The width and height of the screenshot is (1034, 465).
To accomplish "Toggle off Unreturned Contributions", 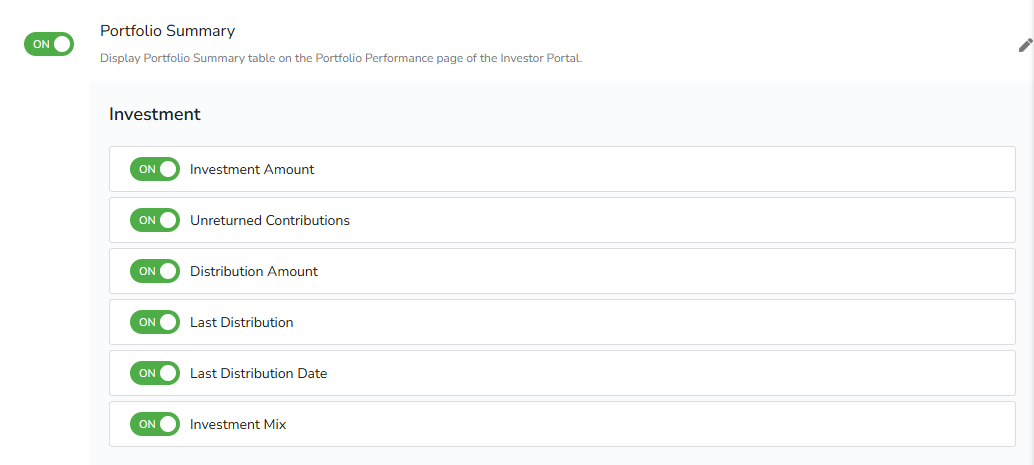I will pos(155,220).
